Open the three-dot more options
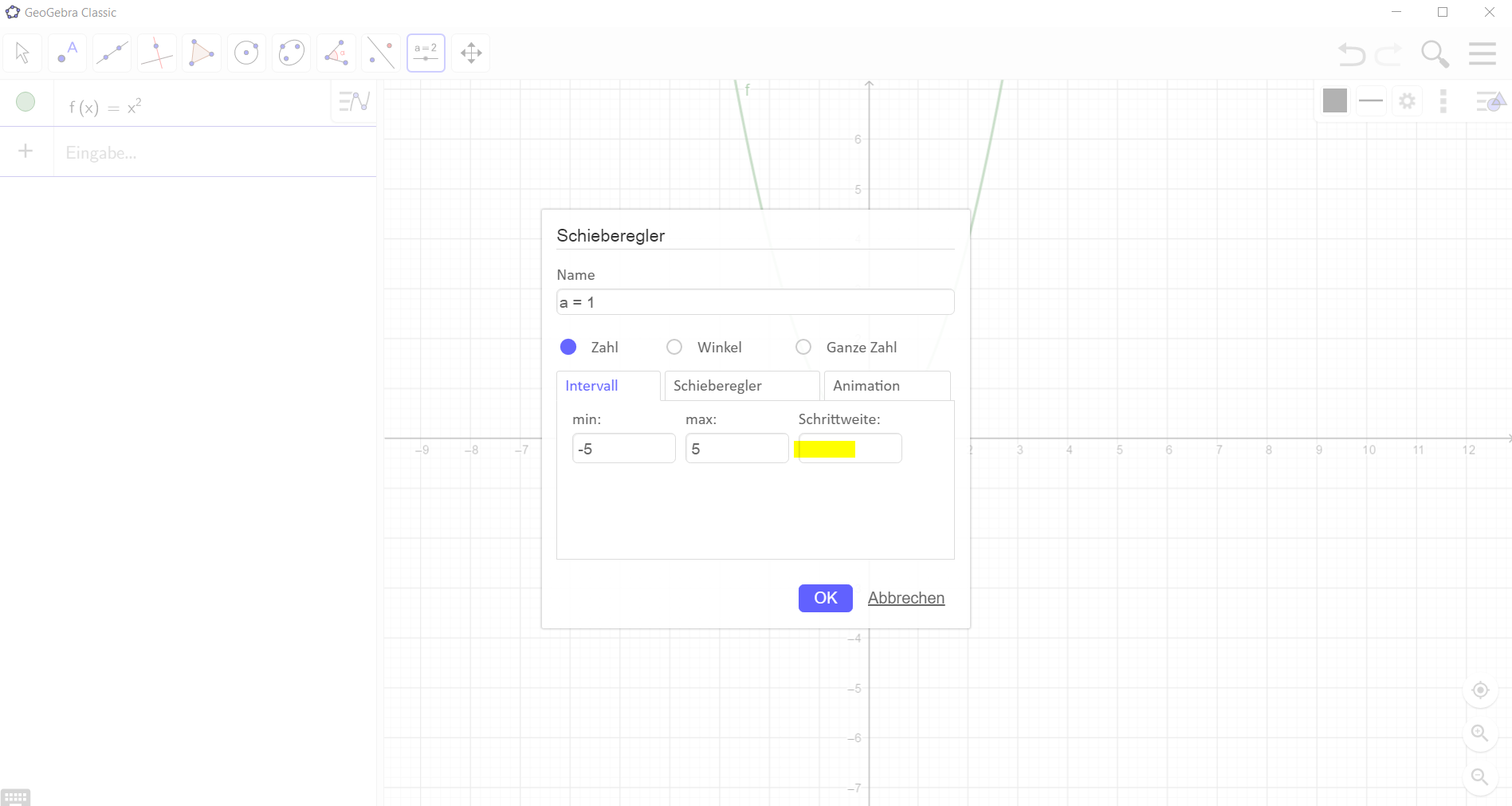Image resolution: width=1512 pixels, height=806 pixels. pos(1443,101)
